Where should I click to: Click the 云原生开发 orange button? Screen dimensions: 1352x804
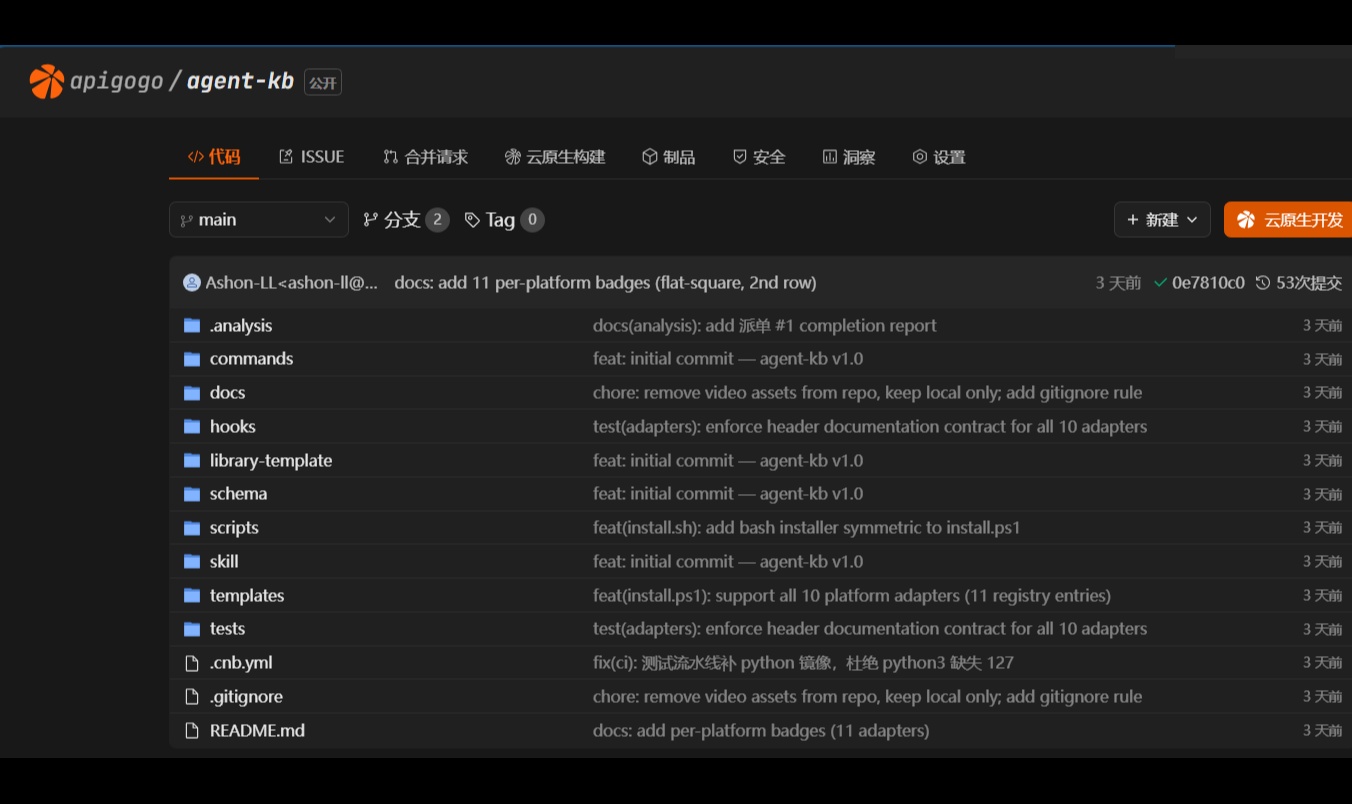point(1288,220)
